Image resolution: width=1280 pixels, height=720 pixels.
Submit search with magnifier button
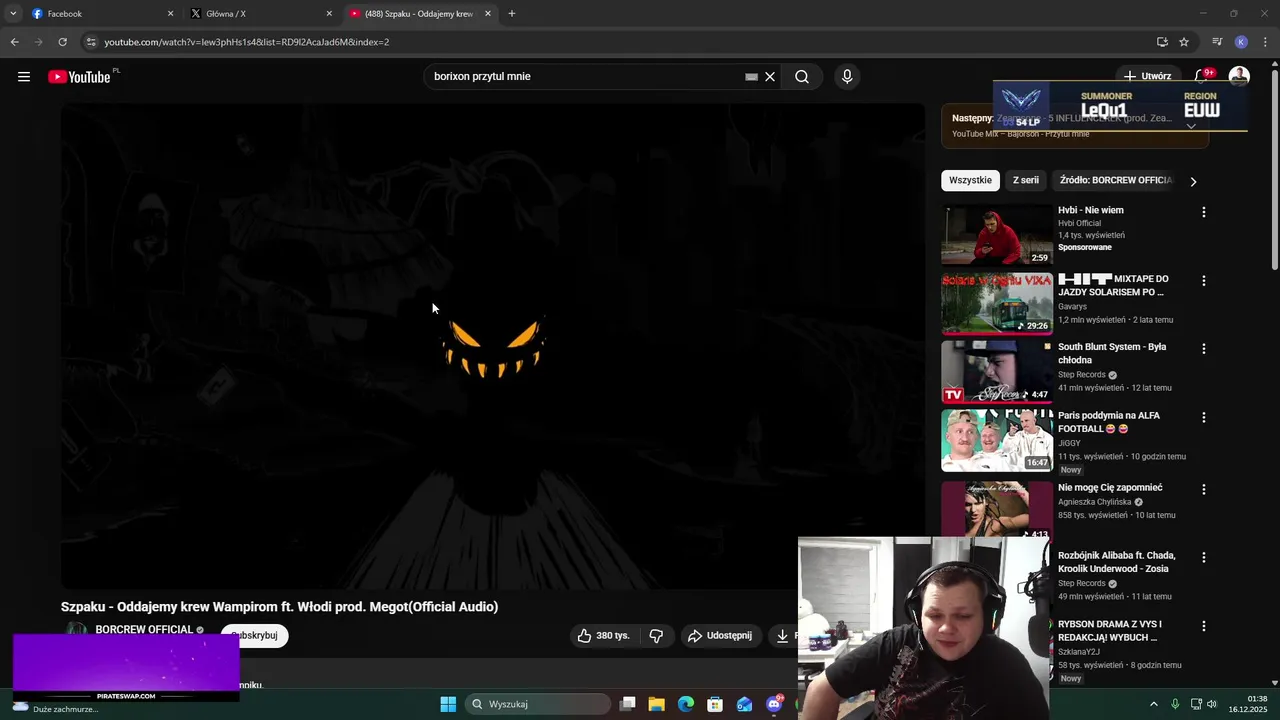pos(802,77)
